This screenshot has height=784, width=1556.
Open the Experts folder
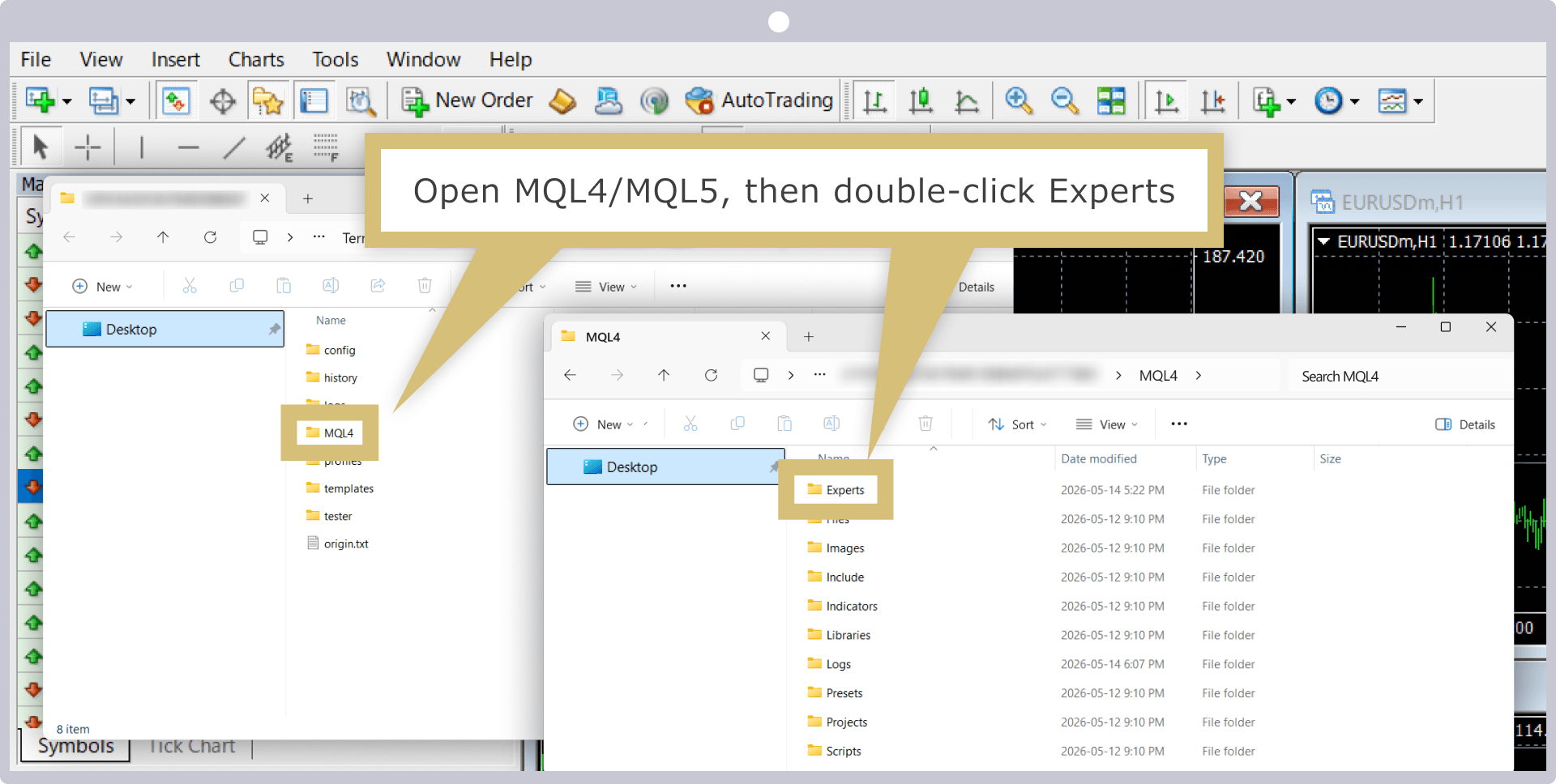point(836,490)
